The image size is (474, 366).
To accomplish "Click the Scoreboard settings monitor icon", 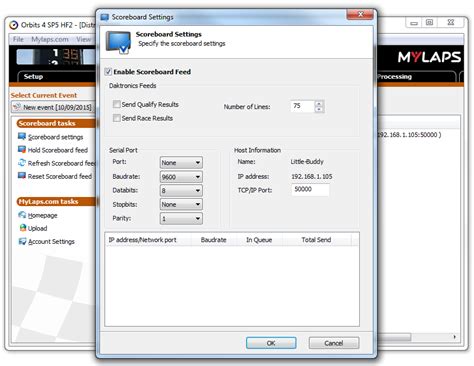I will coord(22,136).
